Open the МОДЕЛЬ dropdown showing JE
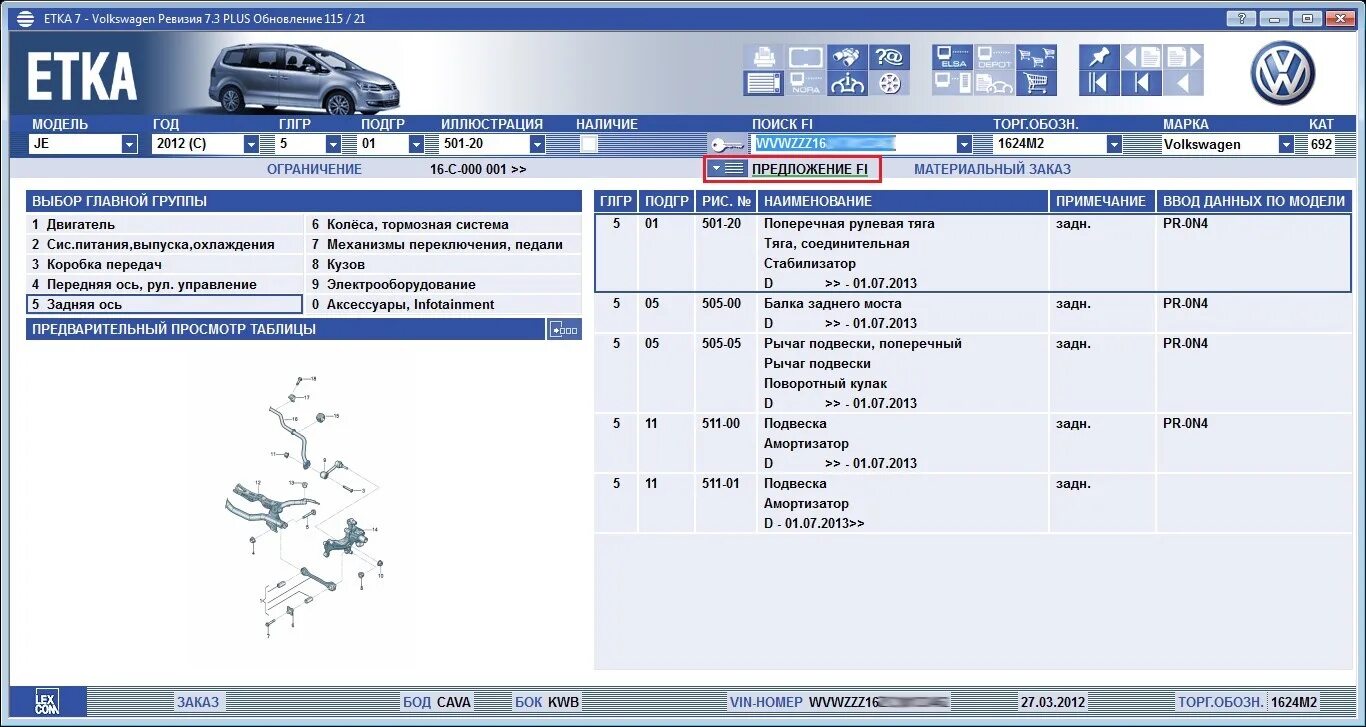 (129, 144)
